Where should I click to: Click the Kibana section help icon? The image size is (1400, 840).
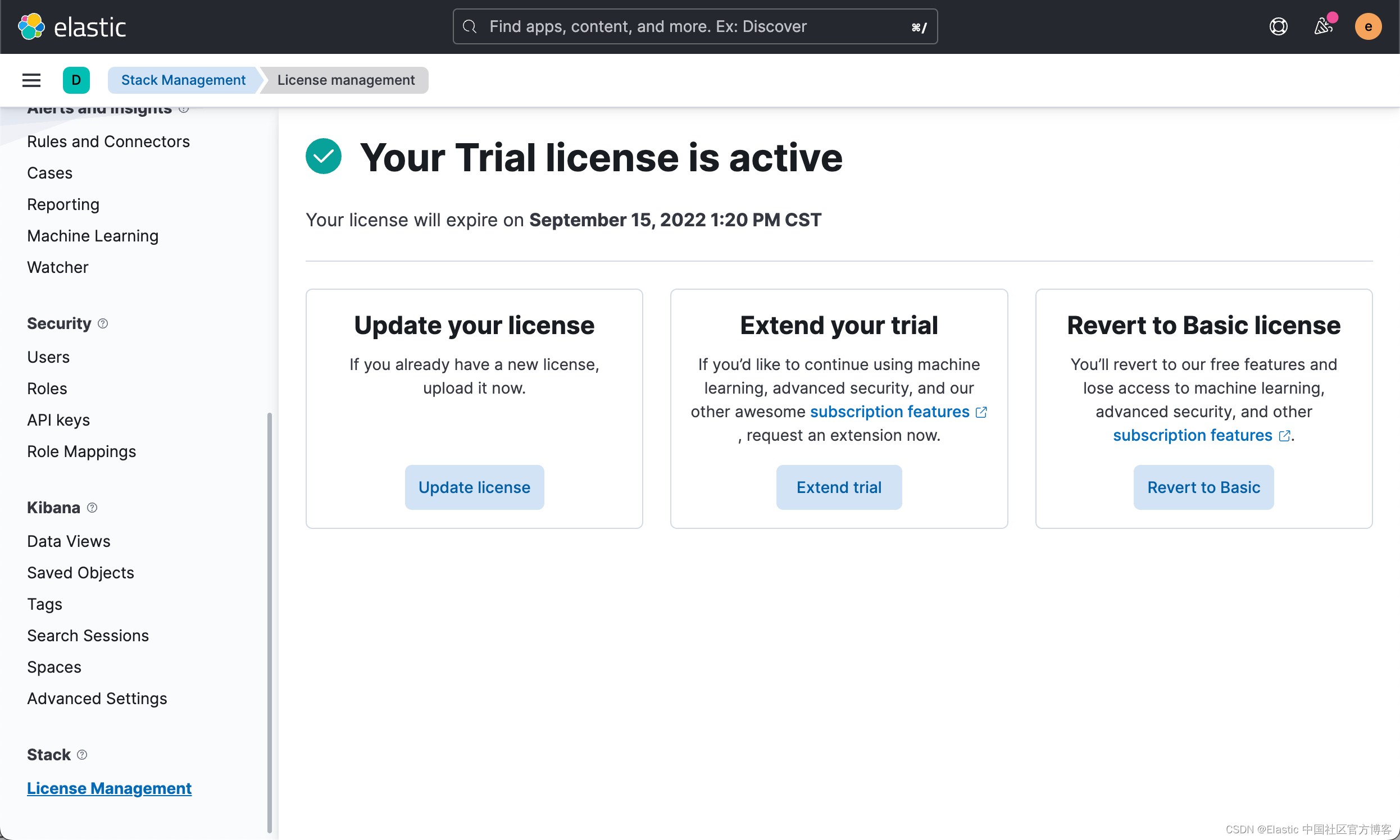(x=92, y=508)
